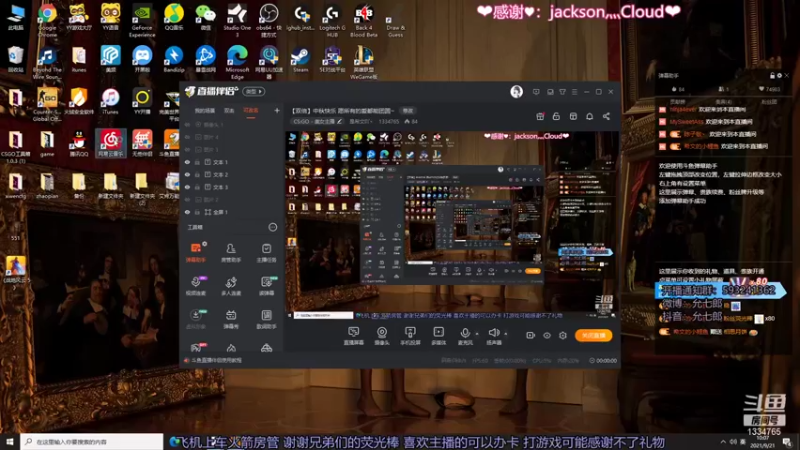
Task: Select Microsoft Edge desktop shortcut
Action: (237, 62)
